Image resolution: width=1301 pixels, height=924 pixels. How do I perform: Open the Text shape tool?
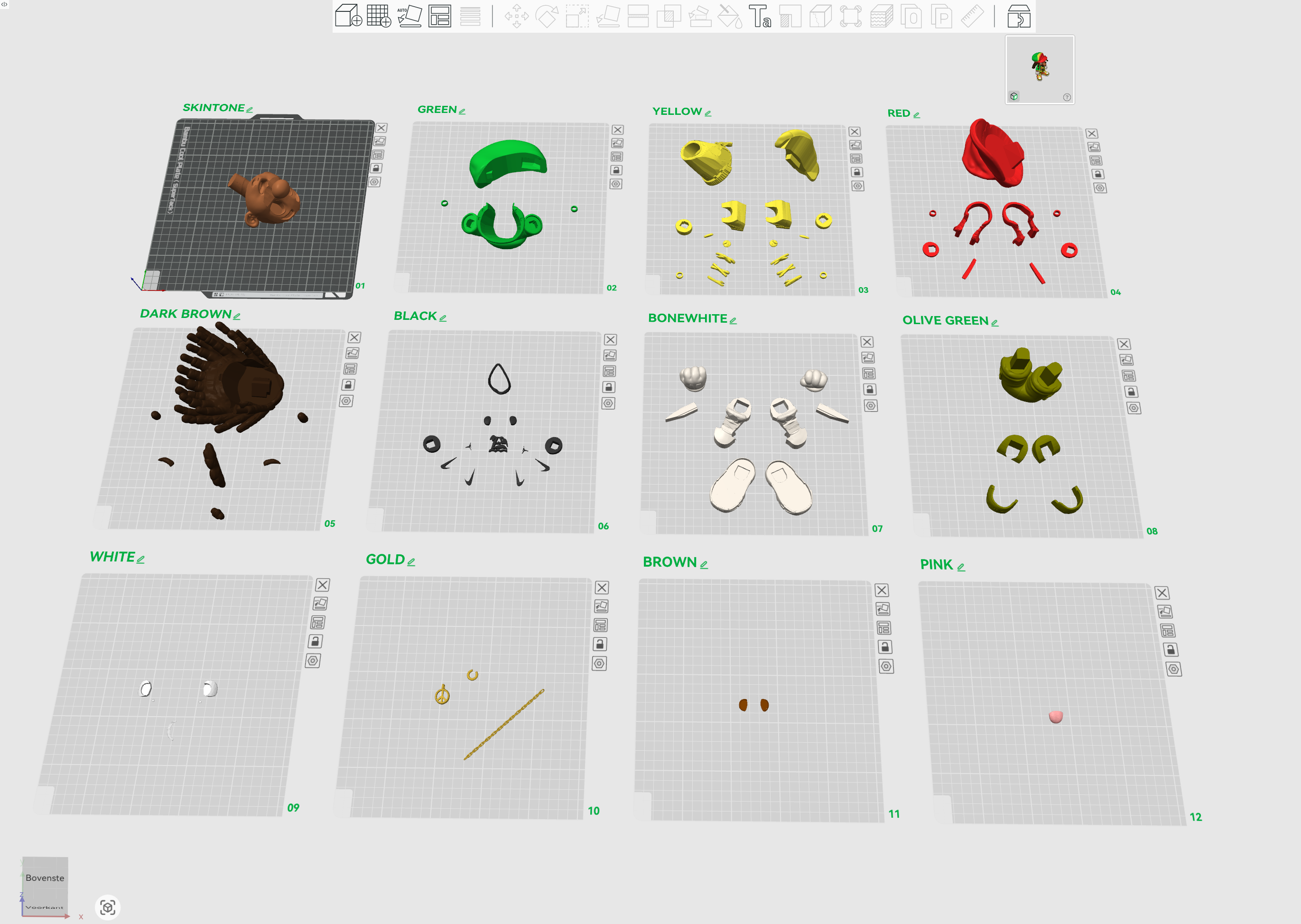point(760,16)
